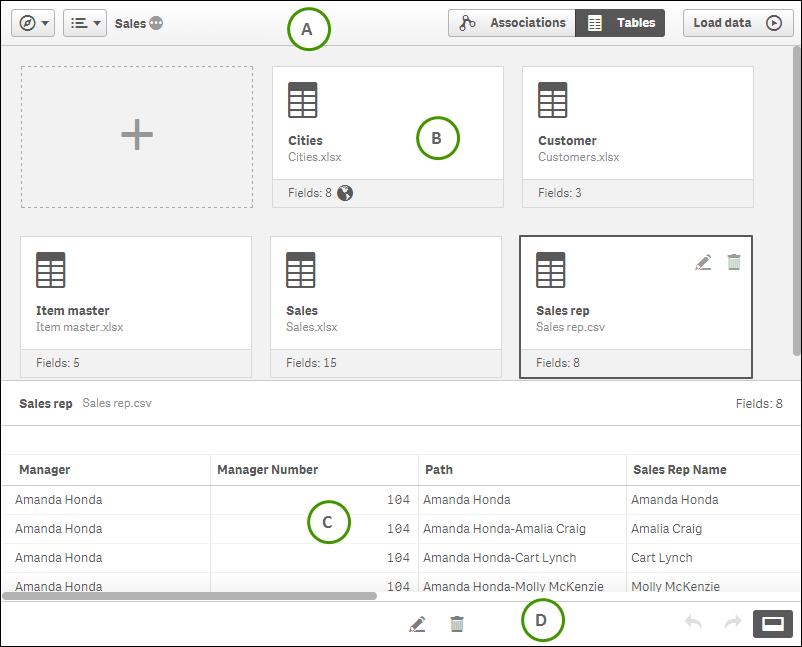Click the horizontal scrollbar in preview table
The width and height of the screenshot is (802, 647).
tap(190, 596)
